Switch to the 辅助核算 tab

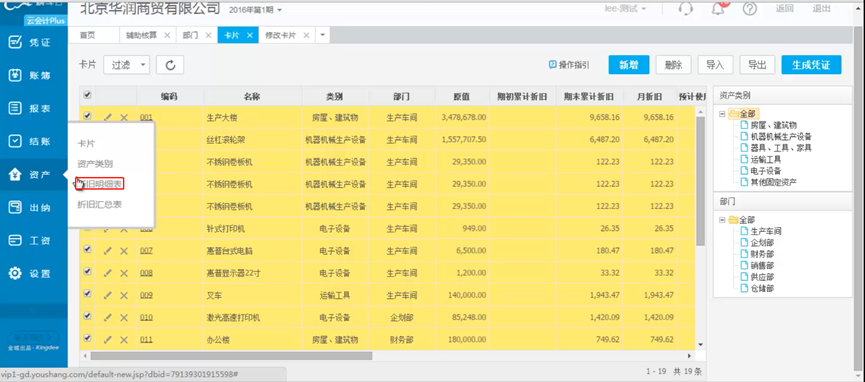click(141, 35)
